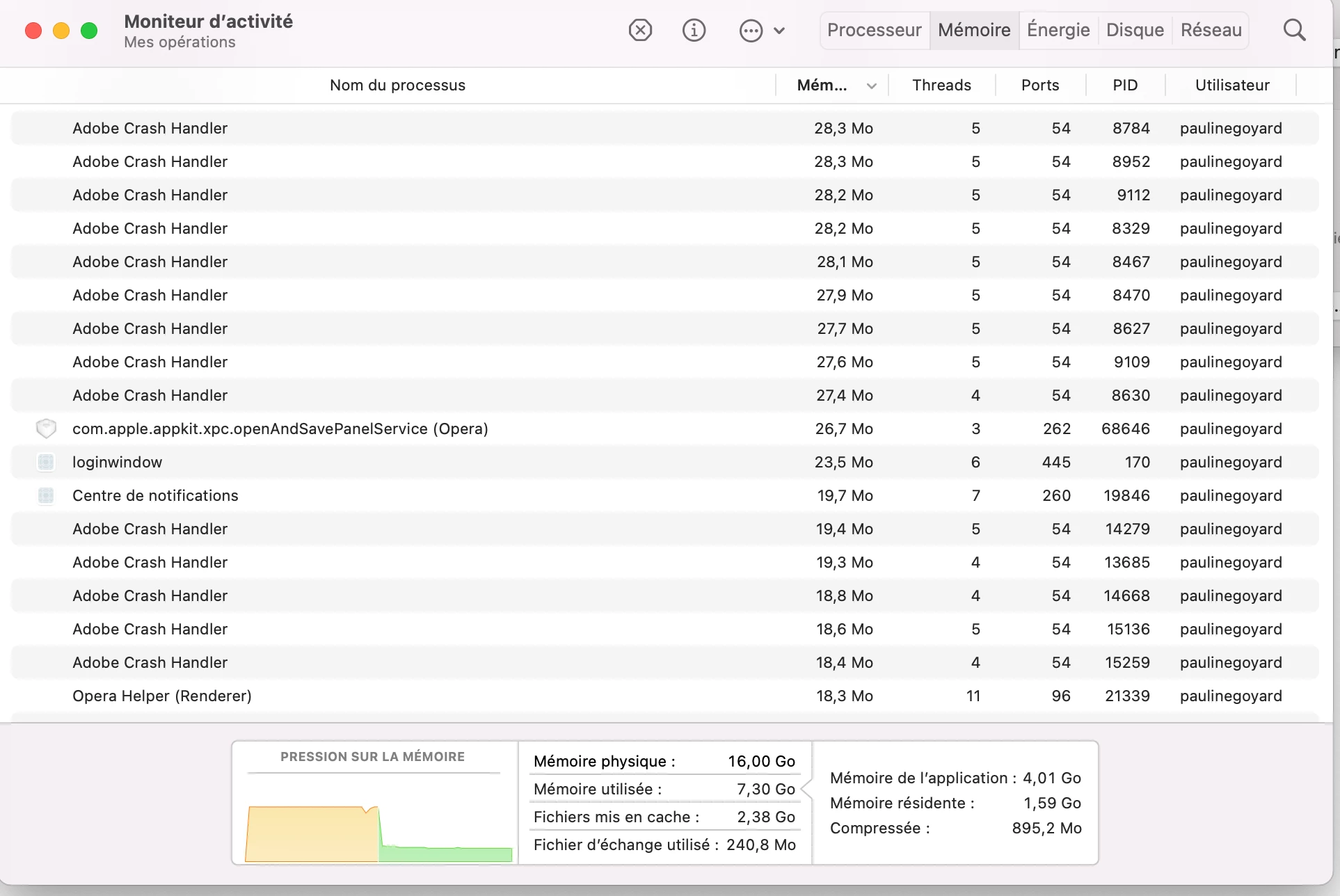Sort by Nom du processus header
Screen dimensions: 1340x896
397,85
